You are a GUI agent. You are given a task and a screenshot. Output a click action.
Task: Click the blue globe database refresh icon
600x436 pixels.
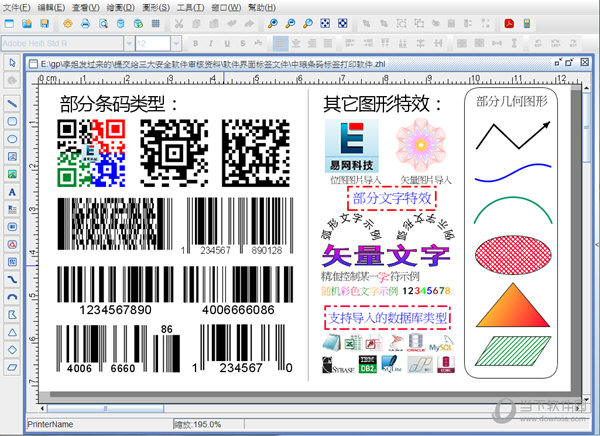point(138,24)
